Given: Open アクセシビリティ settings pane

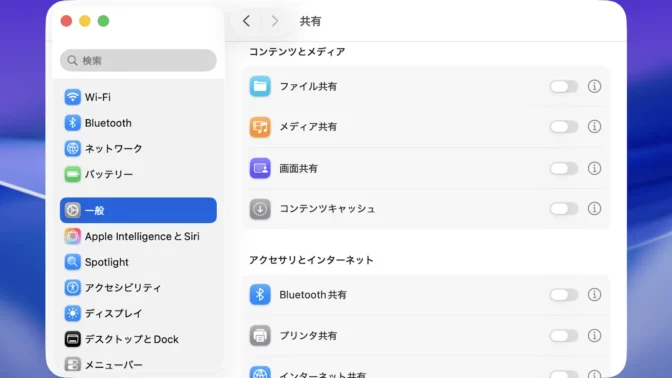Looking at the screenshot, I should (x=138, y=288).
